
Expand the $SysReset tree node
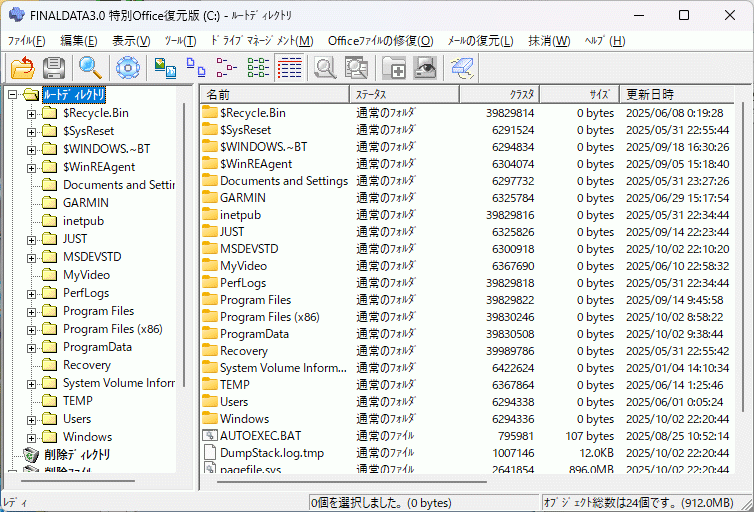point(31,132)
